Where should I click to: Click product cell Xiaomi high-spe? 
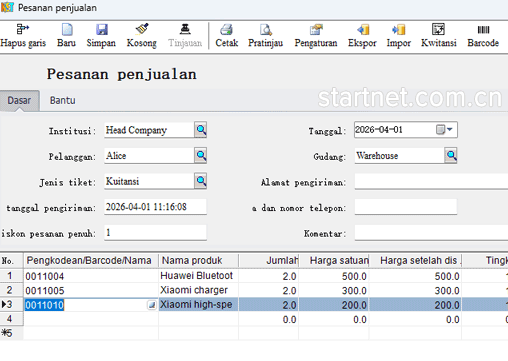(x=198, y=305)
